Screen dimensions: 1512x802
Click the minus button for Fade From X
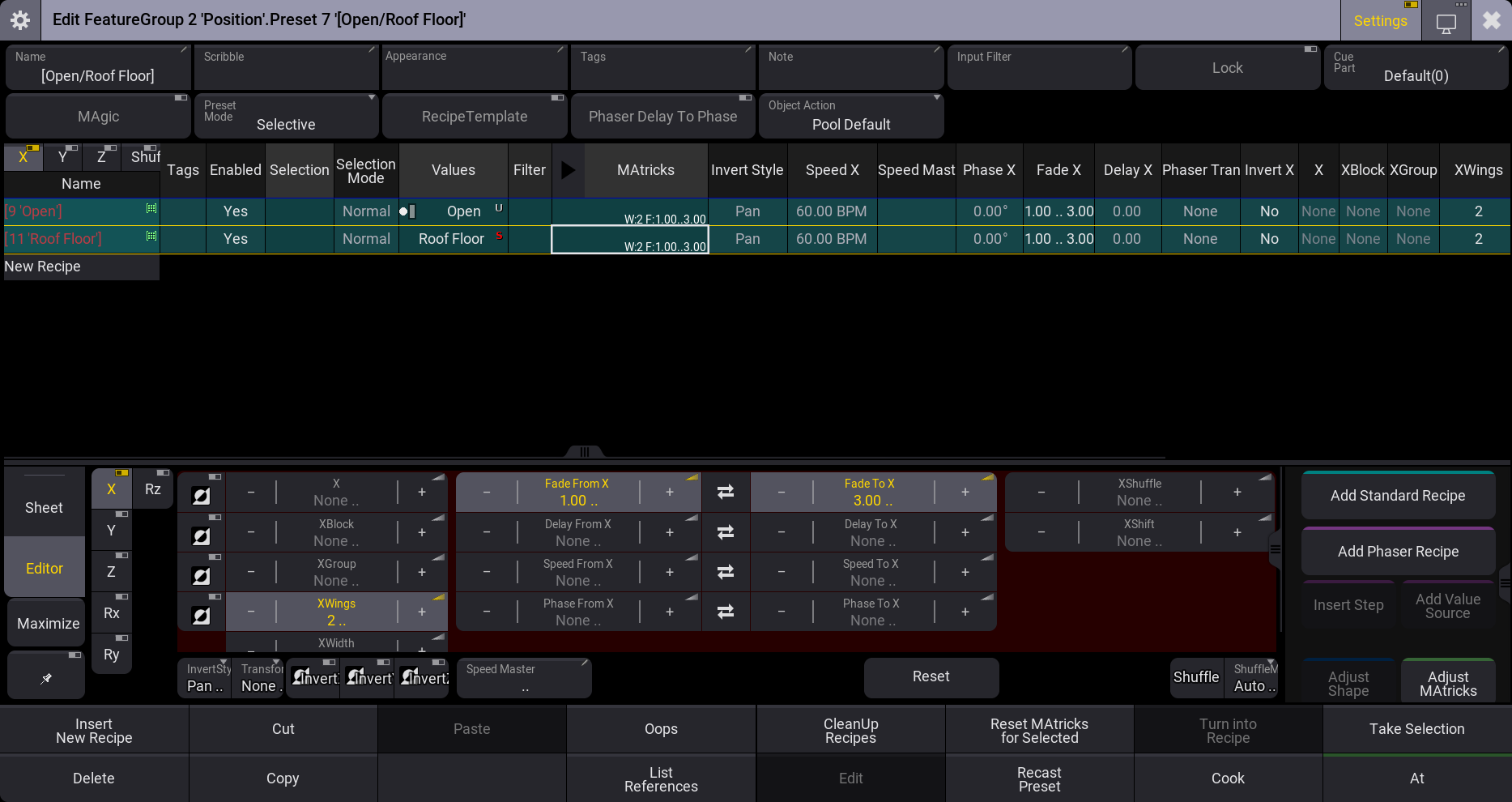click(486, 492)
